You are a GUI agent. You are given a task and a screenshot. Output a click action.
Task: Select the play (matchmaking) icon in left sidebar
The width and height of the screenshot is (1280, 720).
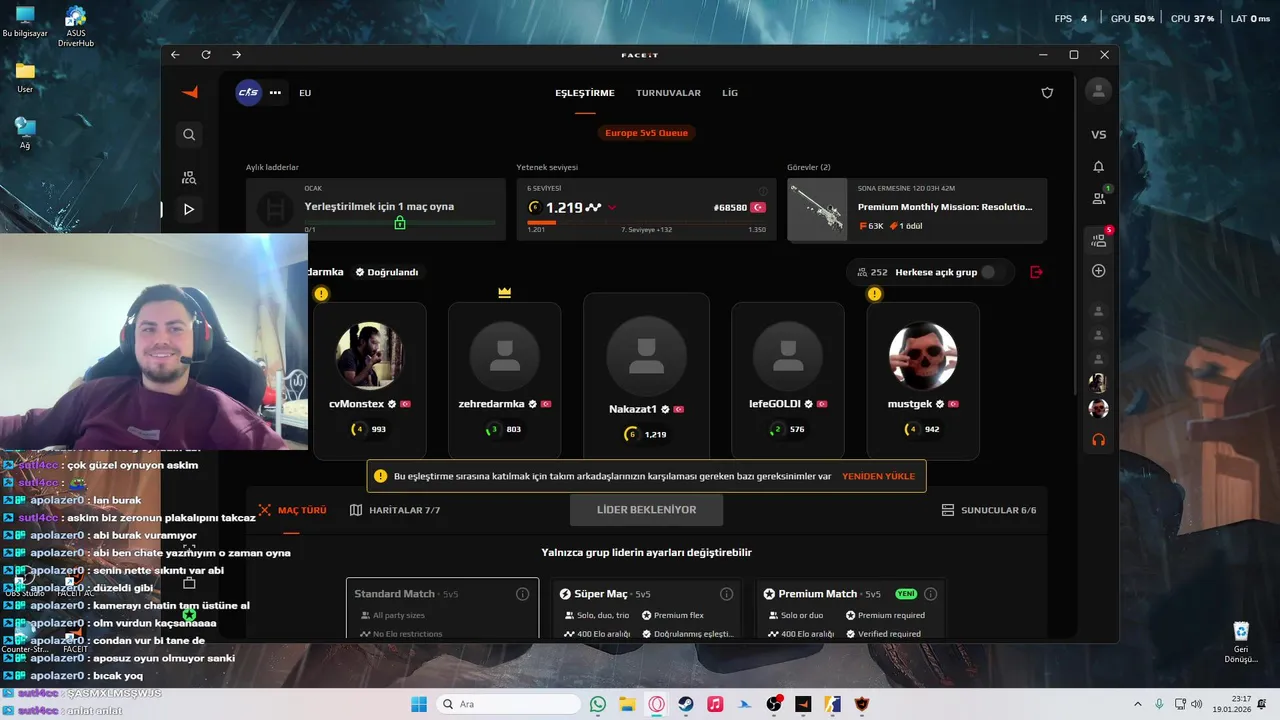(189, 209)
